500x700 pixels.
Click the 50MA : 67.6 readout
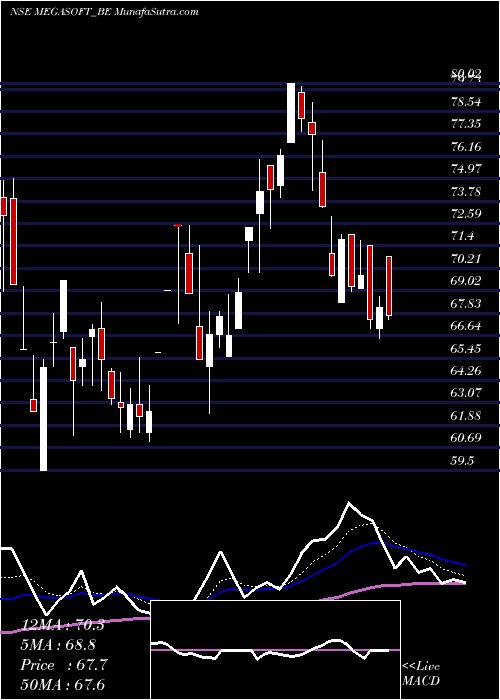point(62,684)
